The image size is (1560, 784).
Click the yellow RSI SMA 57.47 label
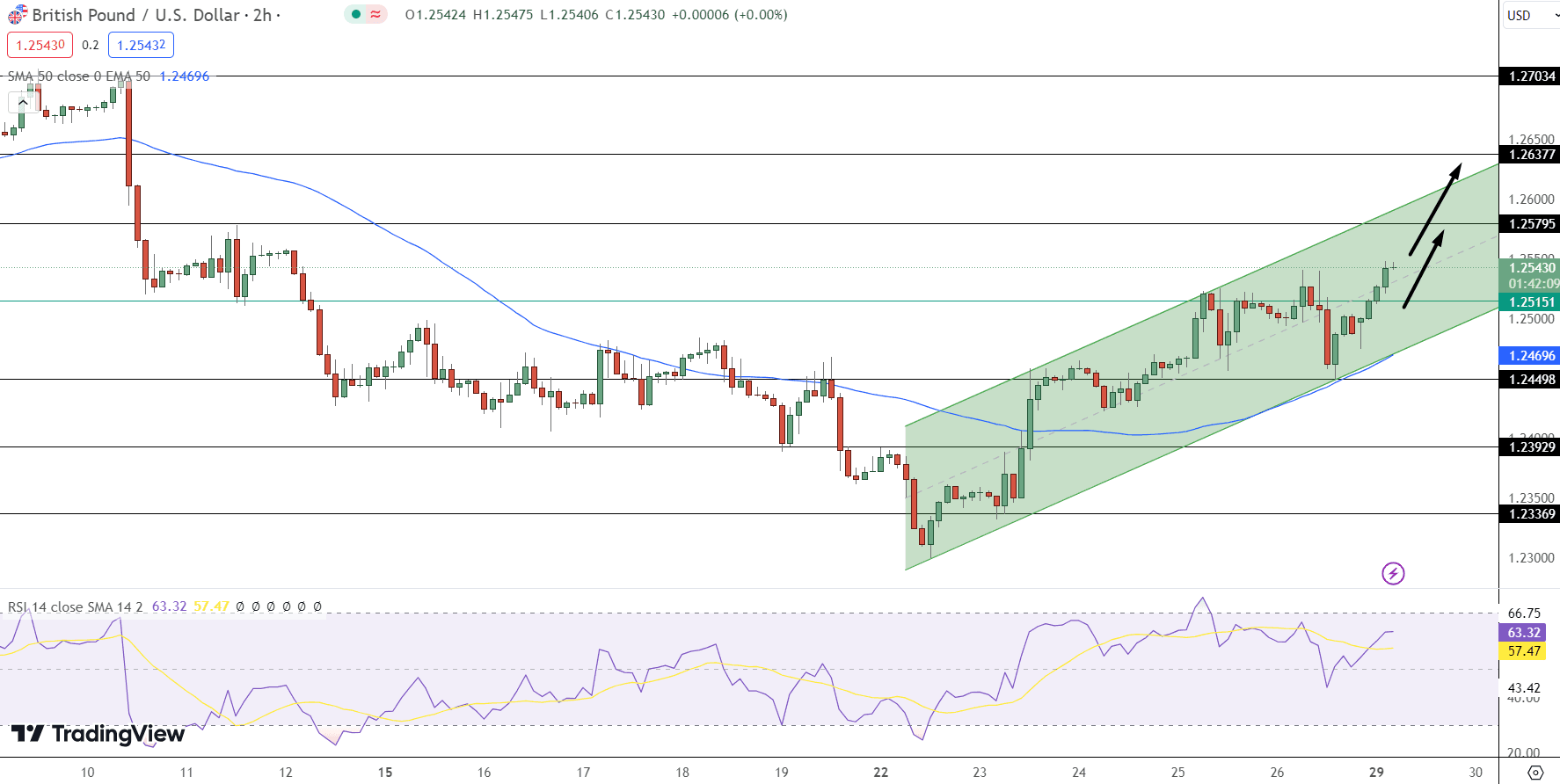pos(1524,651)
